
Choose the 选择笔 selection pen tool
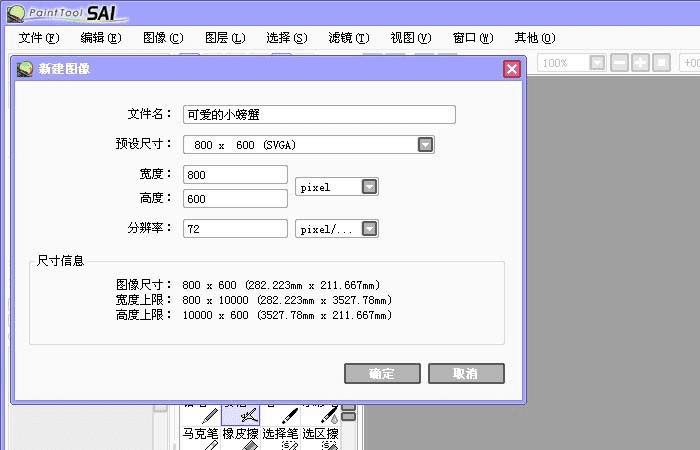tap(280, 438)
